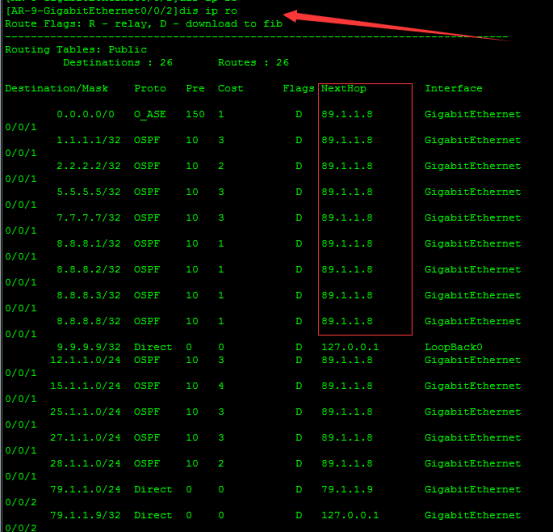
Task: Click destination 8.8.8.2/32
Action: coord(89,270)
